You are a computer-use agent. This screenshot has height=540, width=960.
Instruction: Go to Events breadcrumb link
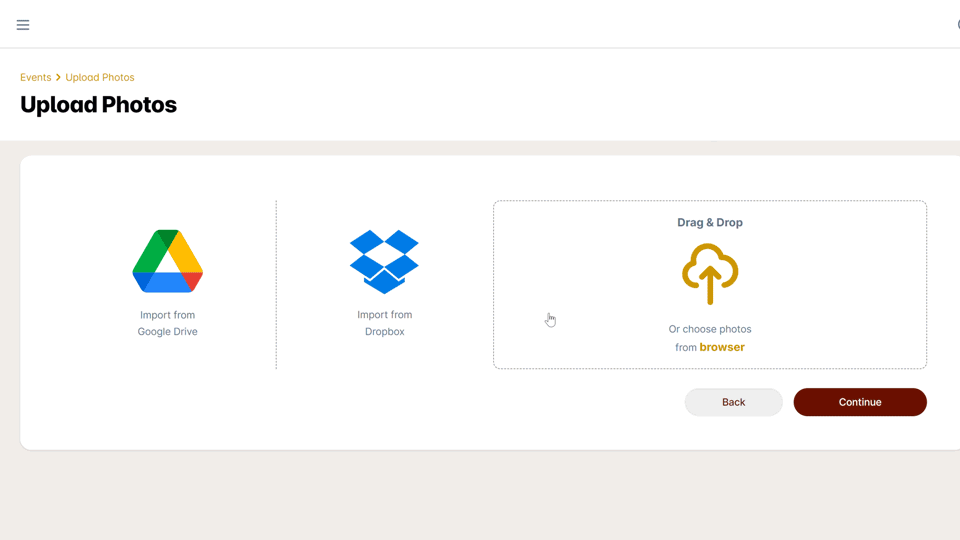pyautogui.click(x=36, y=77)
